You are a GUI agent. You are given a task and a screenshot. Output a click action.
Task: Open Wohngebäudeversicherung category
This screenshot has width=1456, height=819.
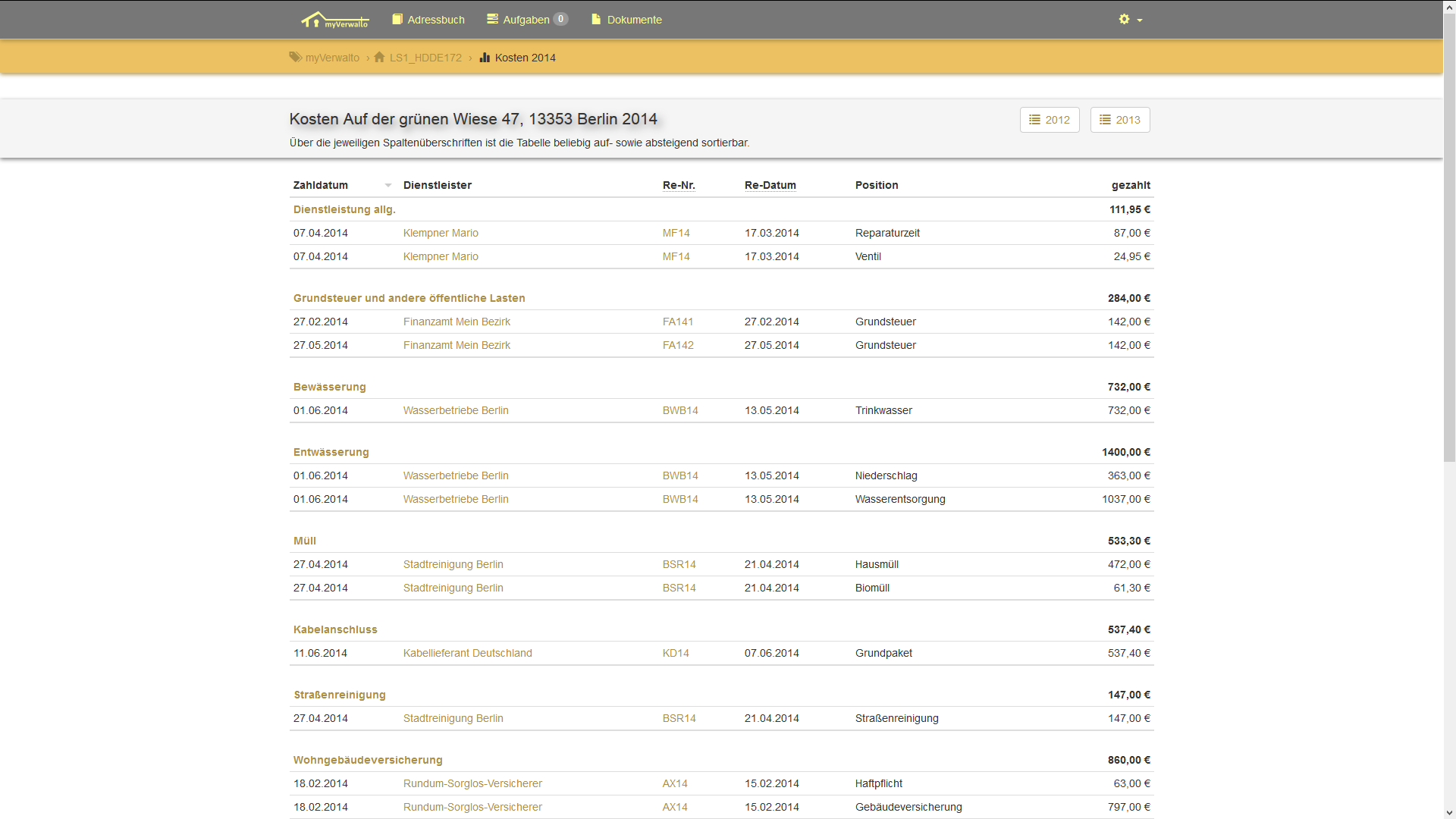pos(368,760)
